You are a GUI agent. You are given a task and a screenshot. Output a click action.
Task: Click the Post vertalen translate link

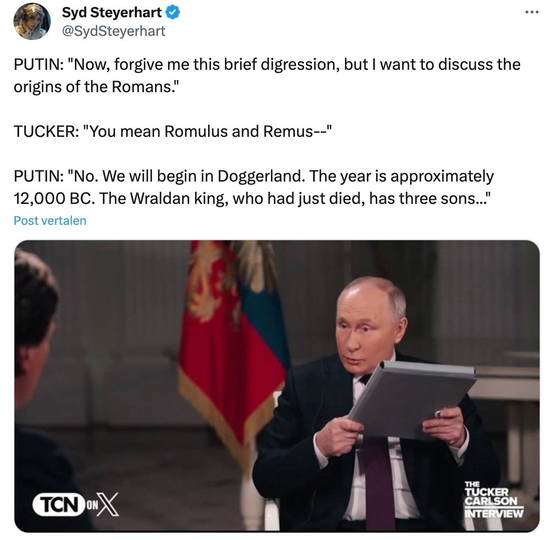tap(50, 220)
